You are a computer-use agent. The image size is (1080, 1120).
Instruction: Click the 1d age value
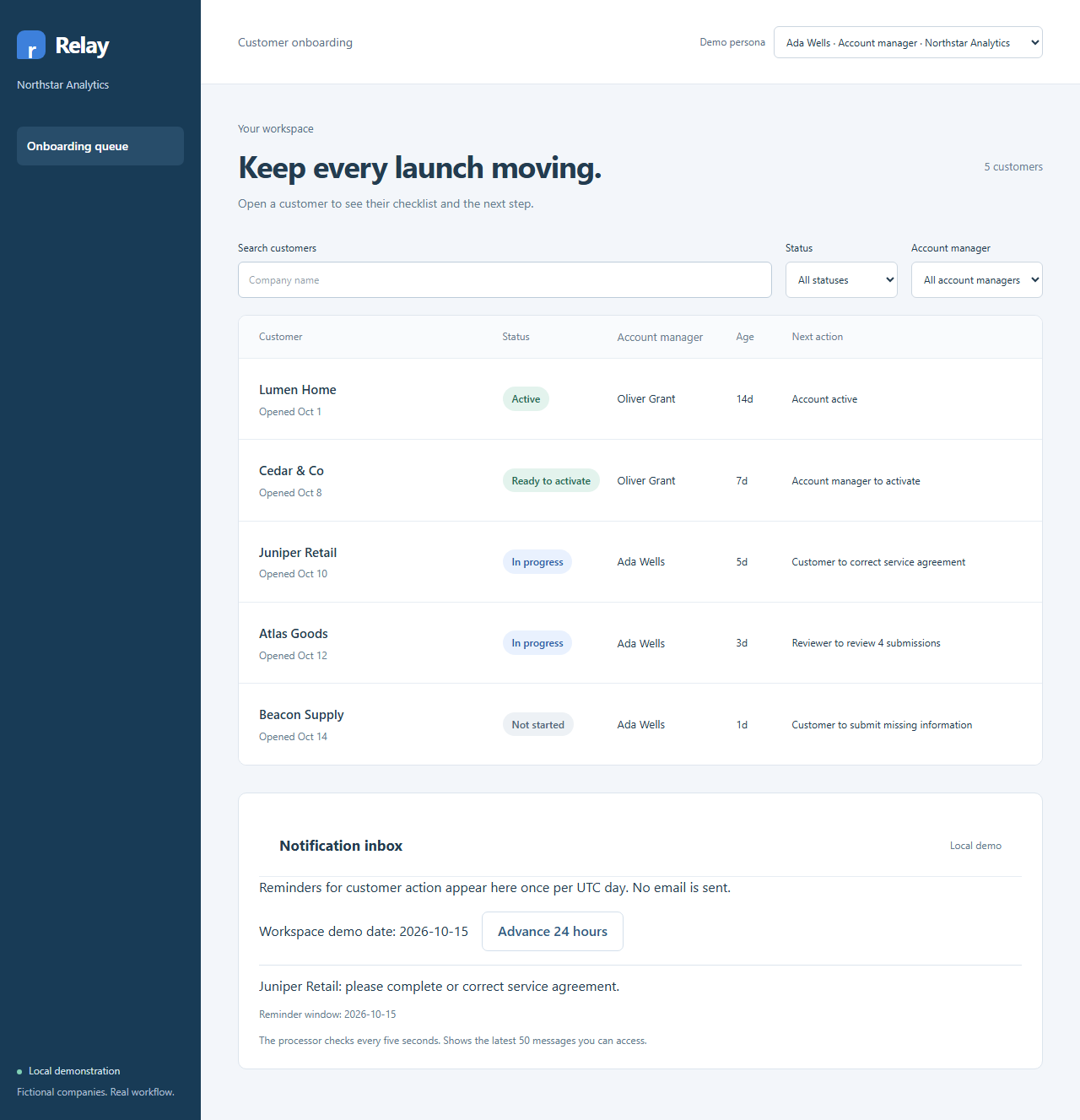742,725
